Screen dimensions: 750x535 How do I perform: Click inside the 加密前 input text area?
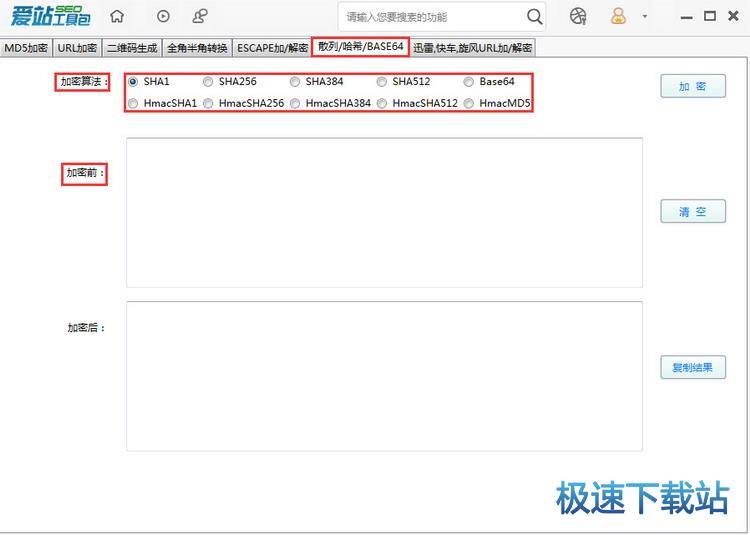click(384, 213)
